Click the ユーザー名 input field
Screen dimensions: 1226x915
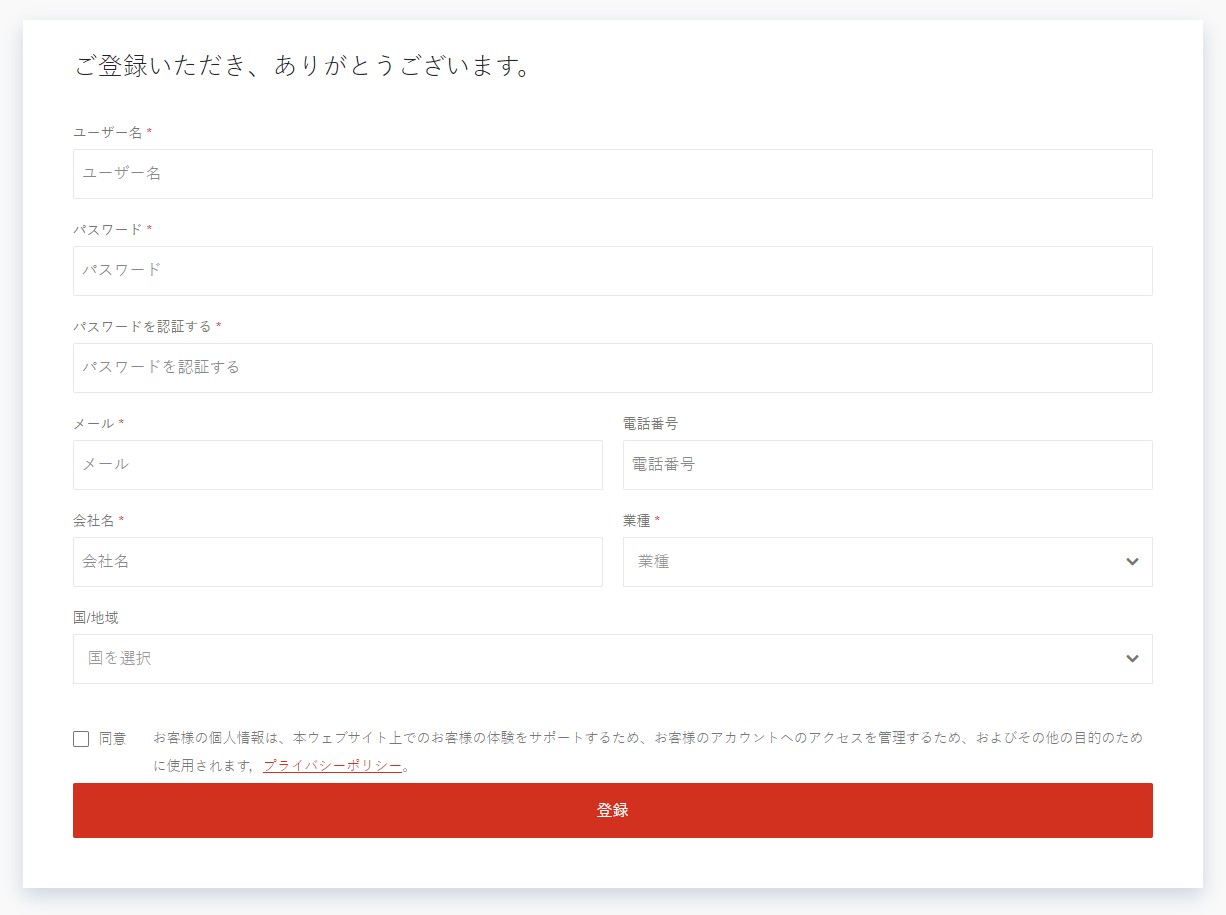[612, 174]
